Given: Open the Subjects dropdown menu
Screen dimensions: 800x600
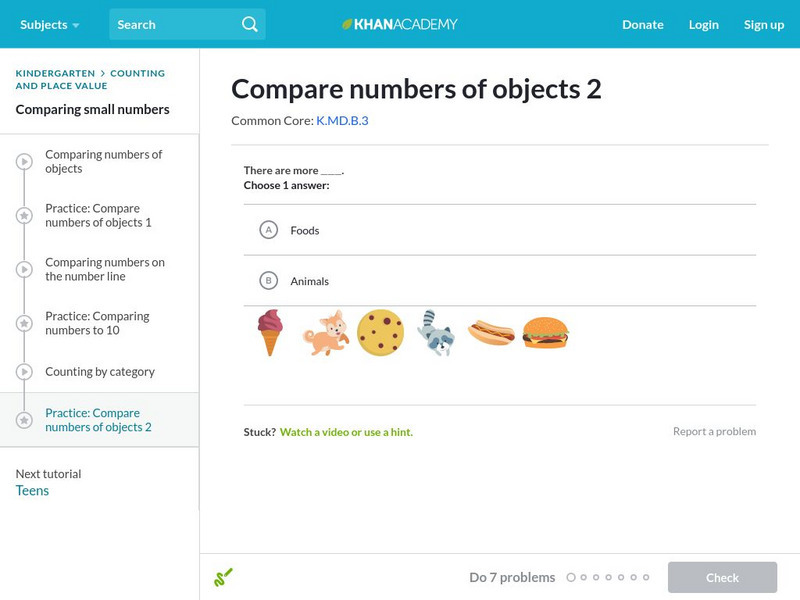Looking at the screenshot, I should point(49,24).
